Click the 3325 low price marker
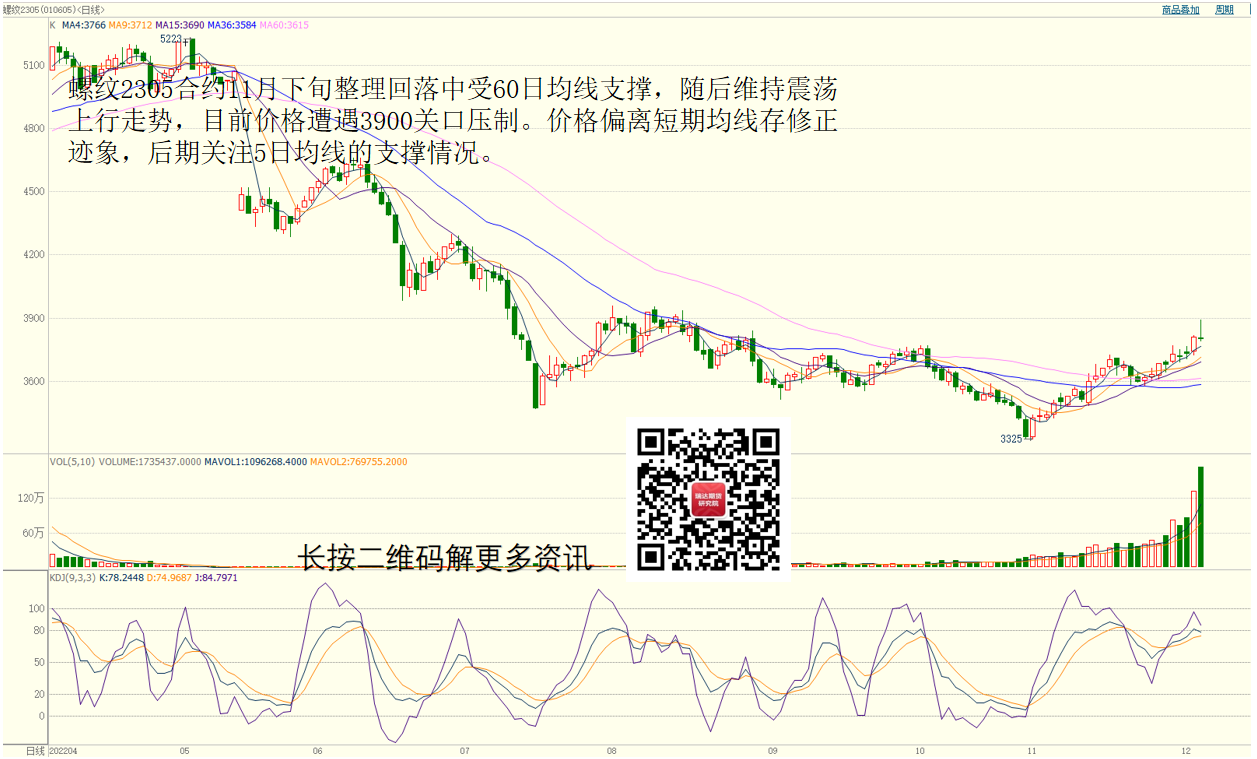The image size is (1257, 759). (1011, 439)
